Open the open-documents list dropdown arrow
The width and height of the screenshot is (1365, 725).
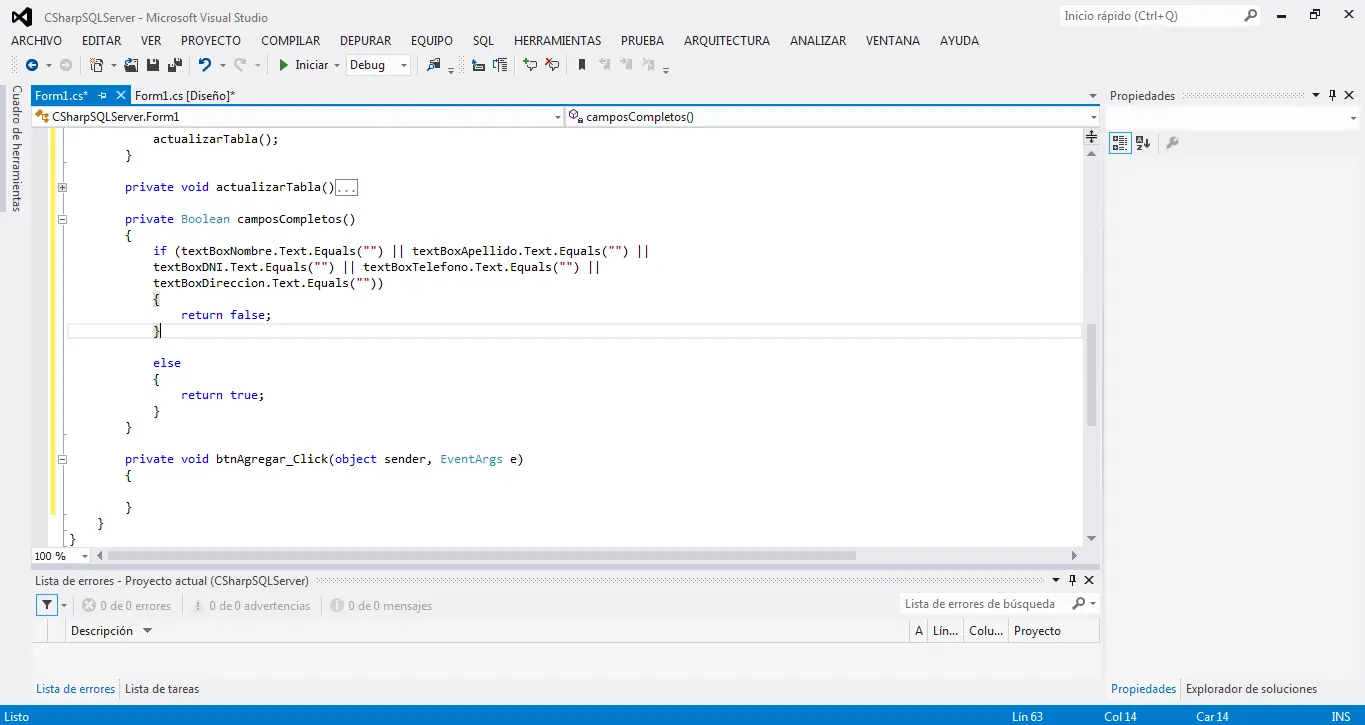coord(1093,96)
